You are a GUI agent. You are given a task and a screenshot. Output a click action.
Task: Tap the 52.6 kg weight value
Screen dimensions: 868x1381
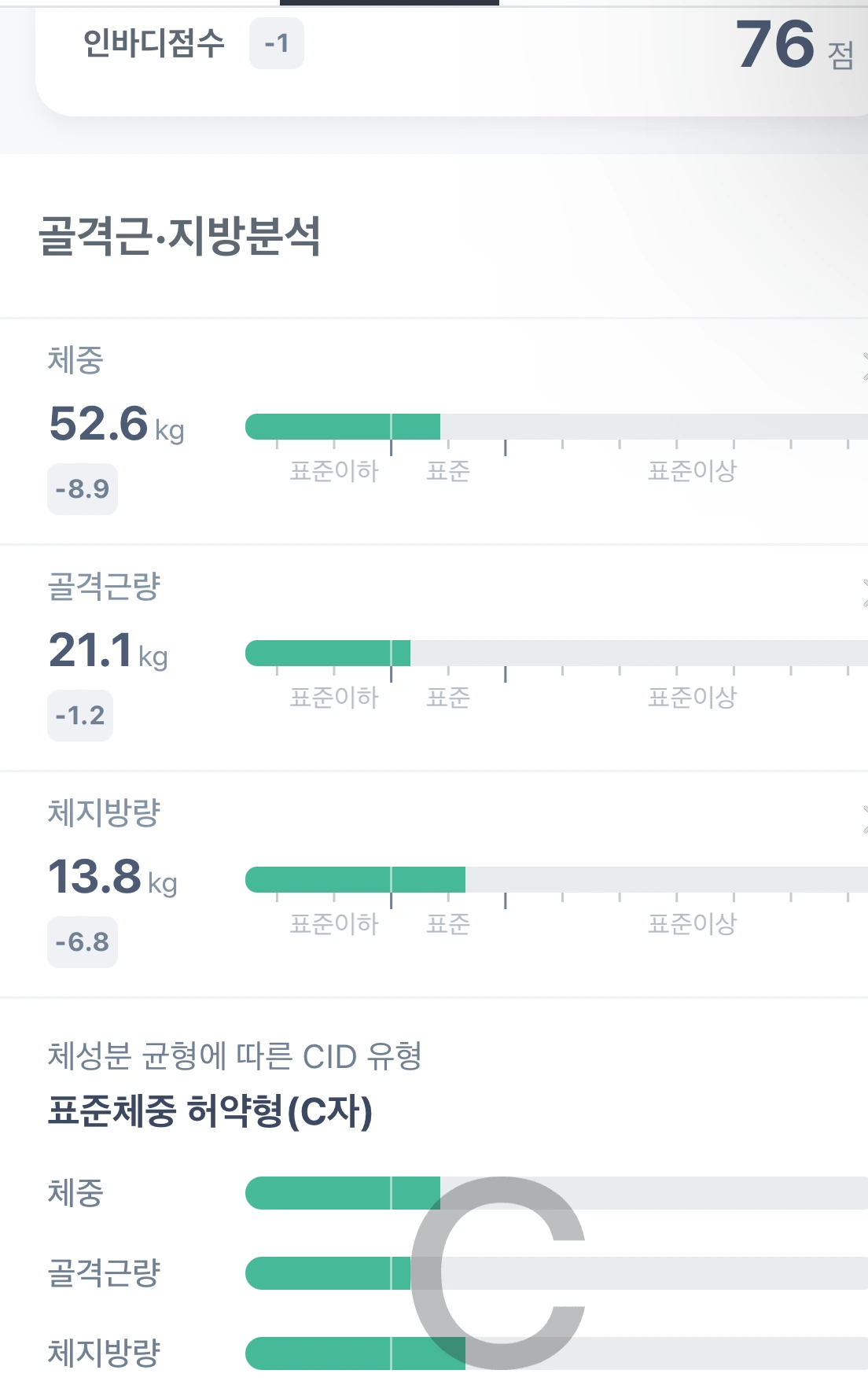116,424
